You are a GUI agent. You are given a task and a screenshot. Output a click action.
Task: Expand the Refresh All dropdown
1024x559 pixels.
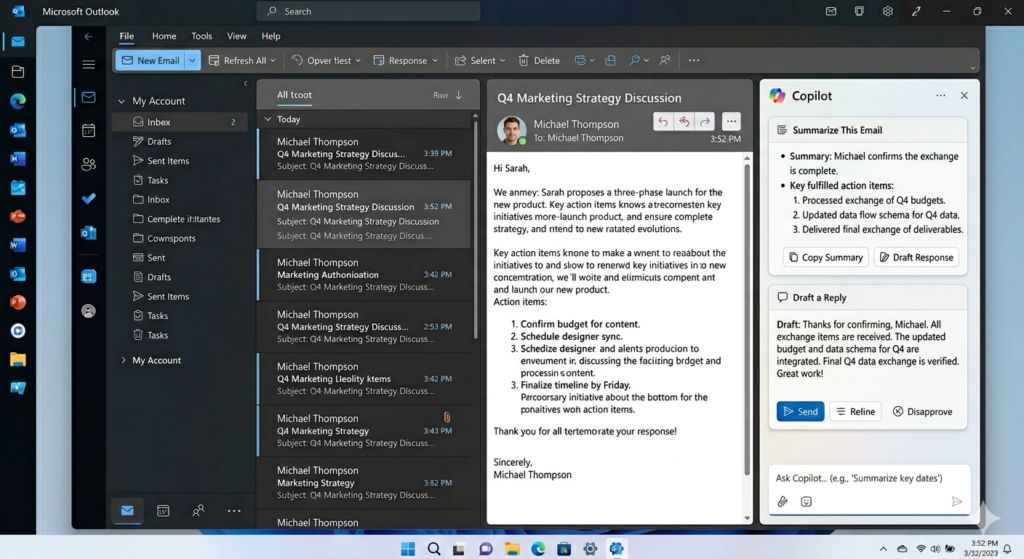click(x=273, y=60)
